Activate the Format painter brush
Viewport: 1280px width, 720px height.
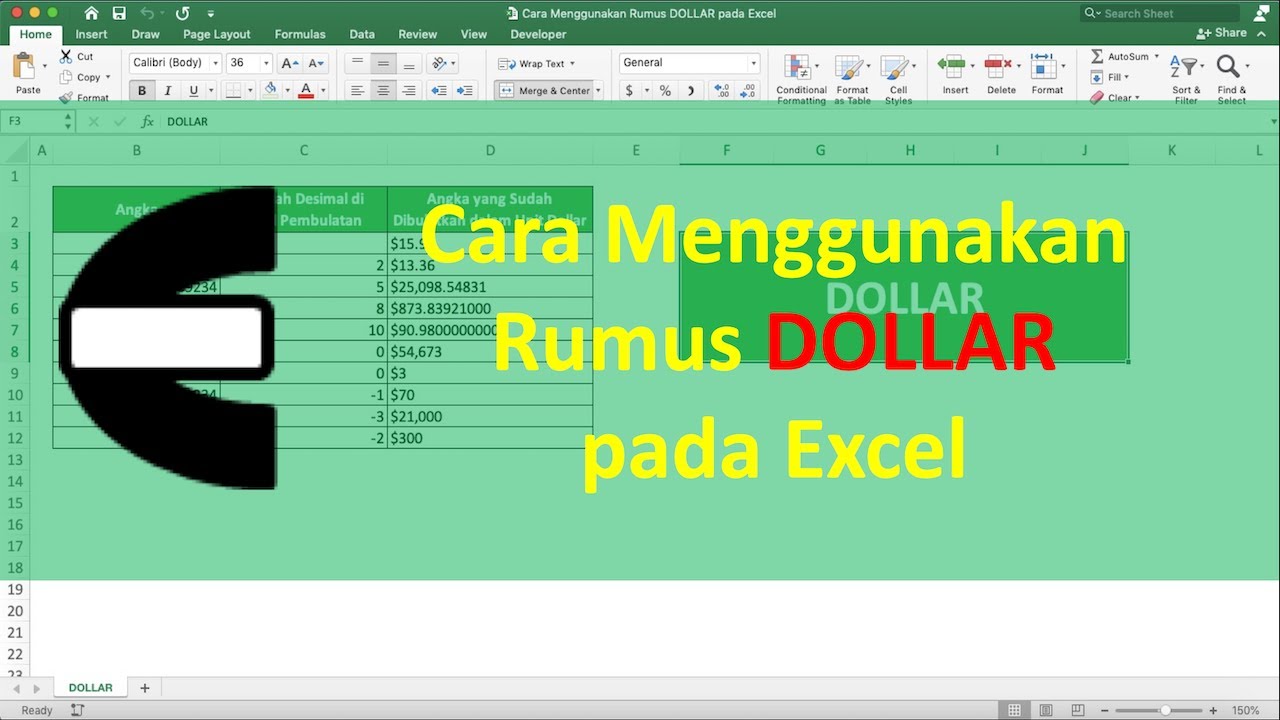[x=84, y=97]
